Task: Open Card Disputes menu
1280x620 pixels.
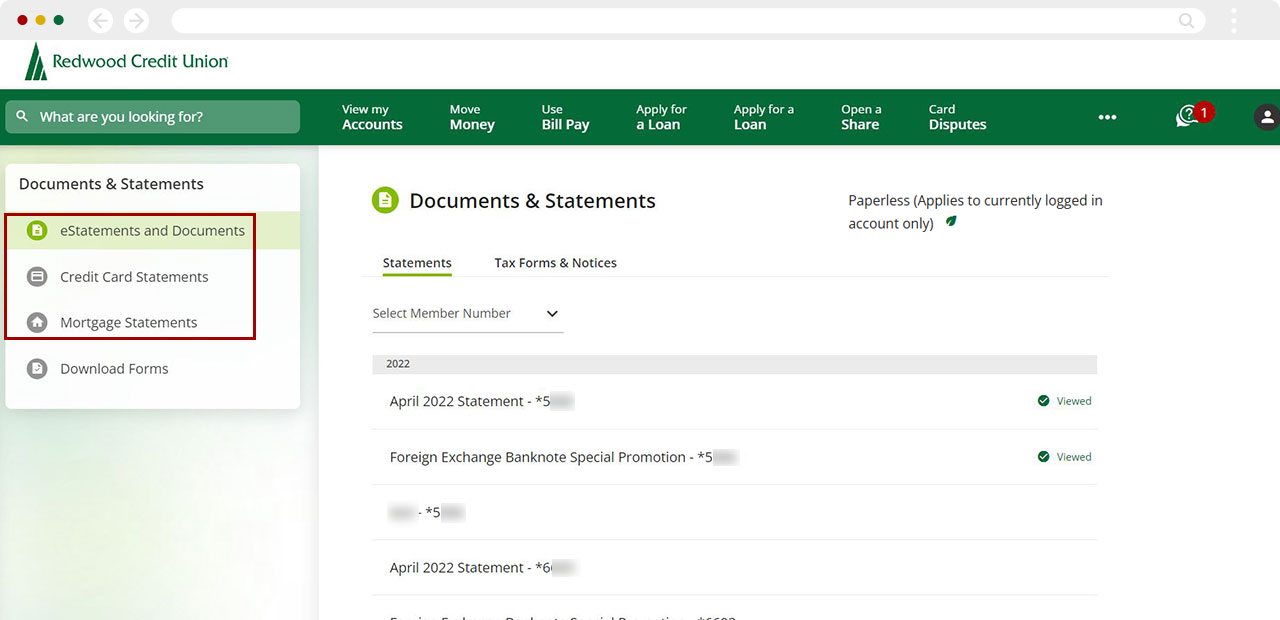Action: tap(957, 117)
